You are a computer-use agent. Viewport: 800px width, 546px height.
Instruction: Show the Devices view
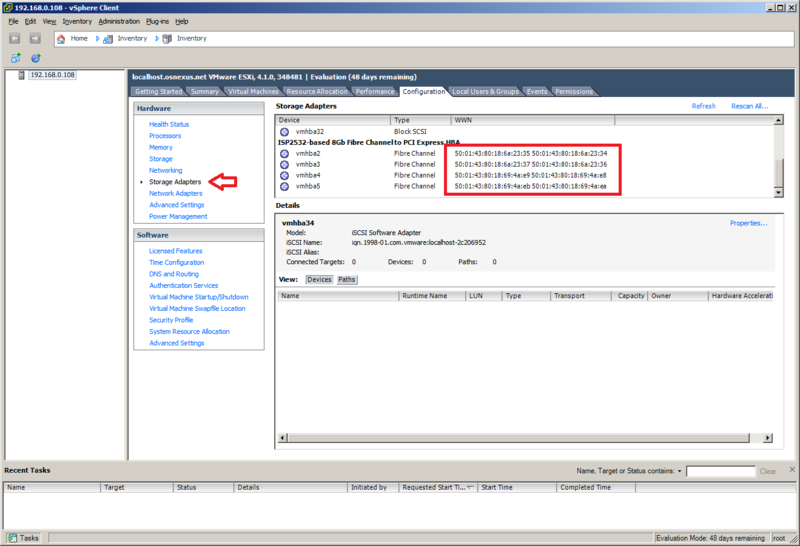tap(319, 280)
